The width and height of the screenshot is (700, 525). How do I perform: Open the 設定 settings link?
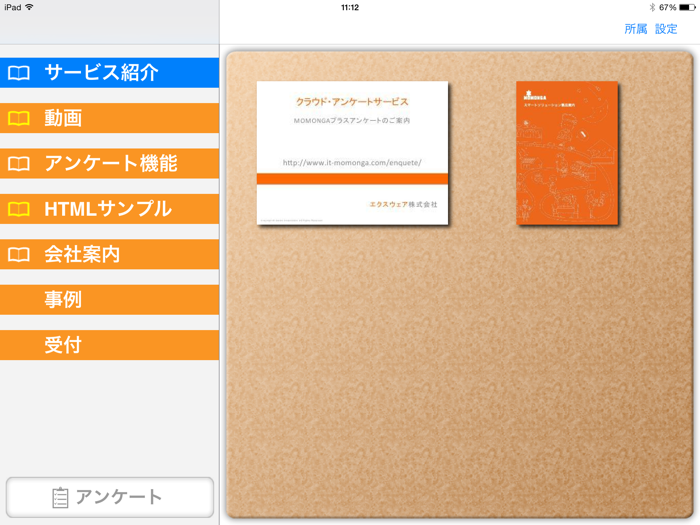click(666, 29)
